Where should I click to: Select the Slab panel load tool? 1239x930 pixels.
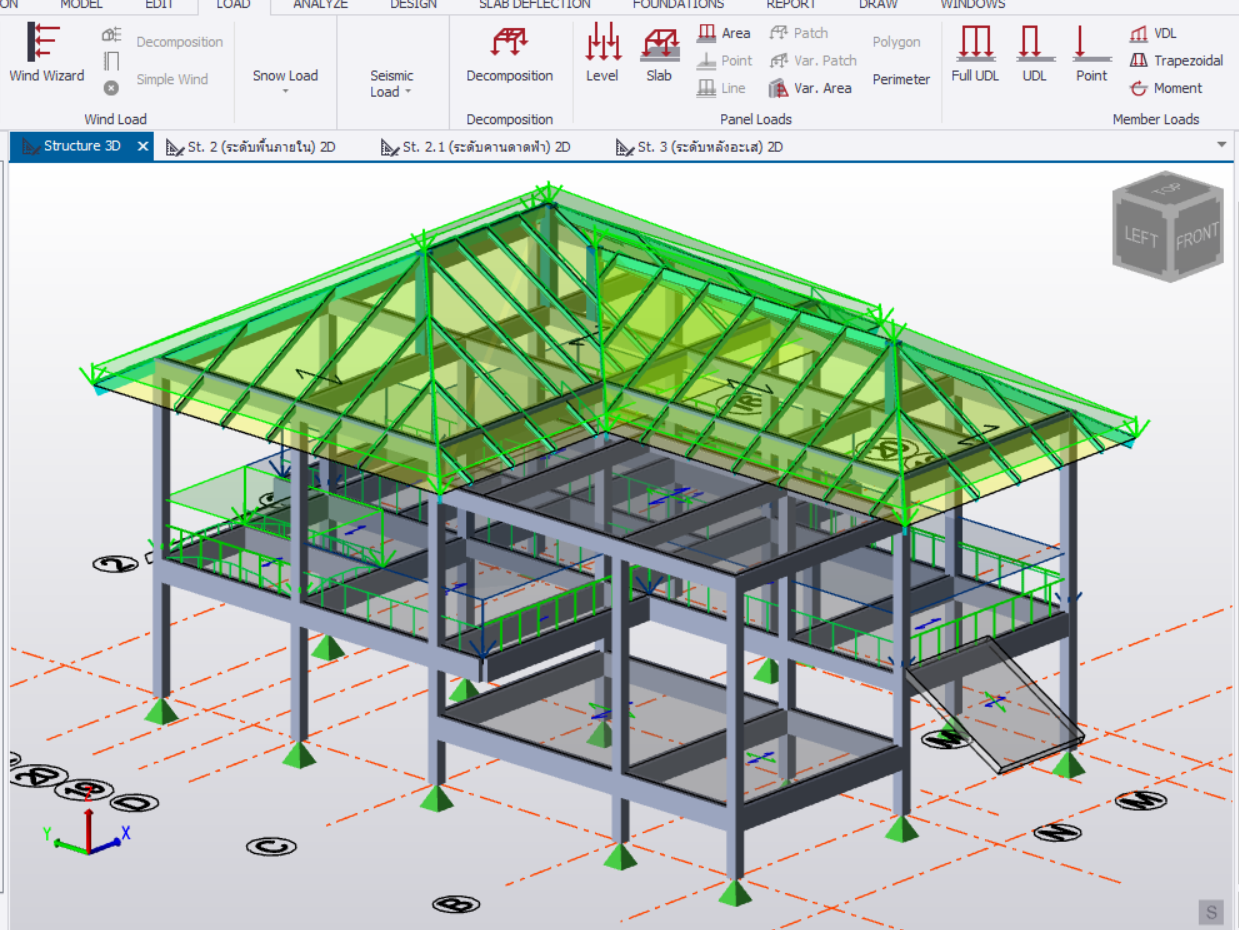tap(659, 52)
